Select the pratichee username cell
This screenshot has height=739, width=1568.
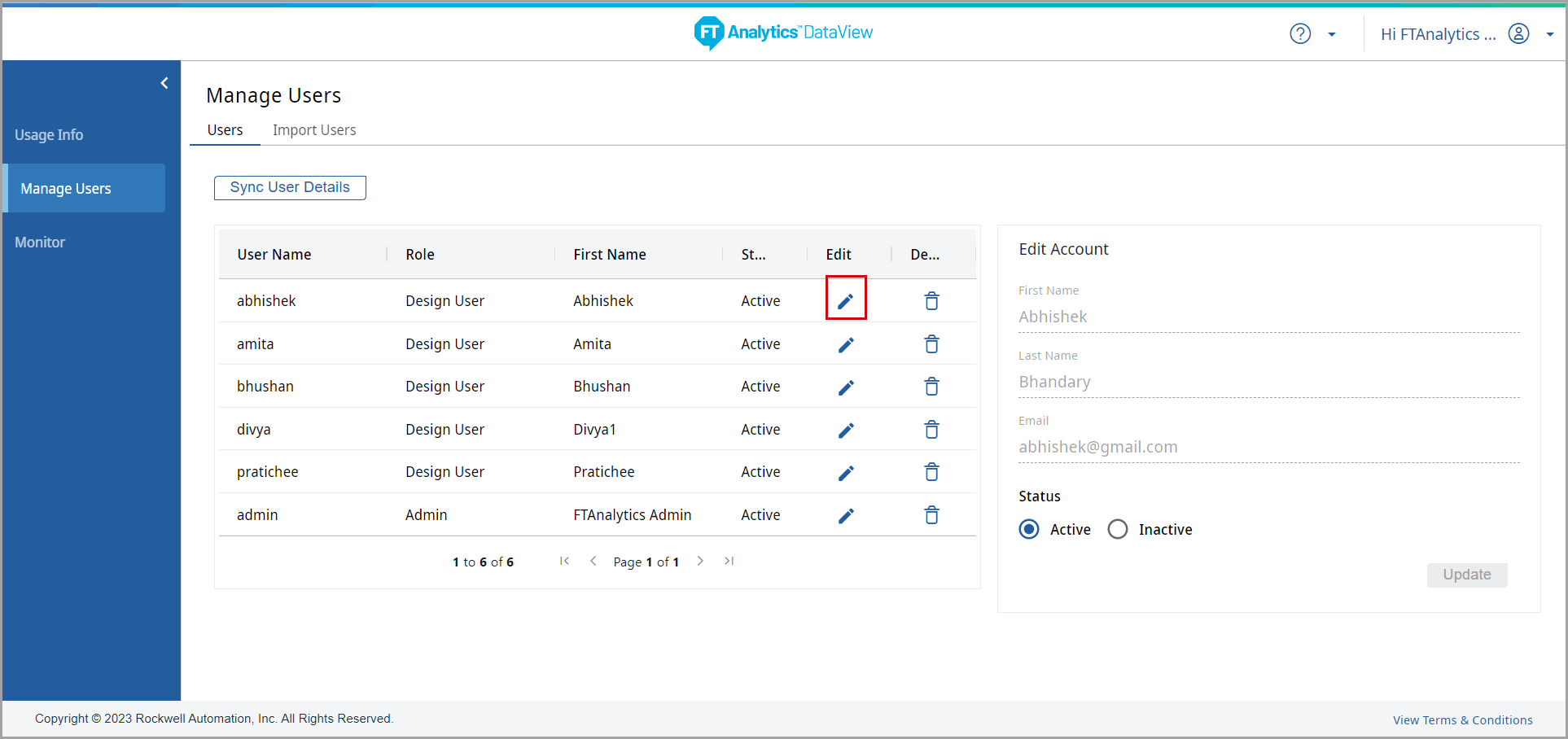pos(268,472)
